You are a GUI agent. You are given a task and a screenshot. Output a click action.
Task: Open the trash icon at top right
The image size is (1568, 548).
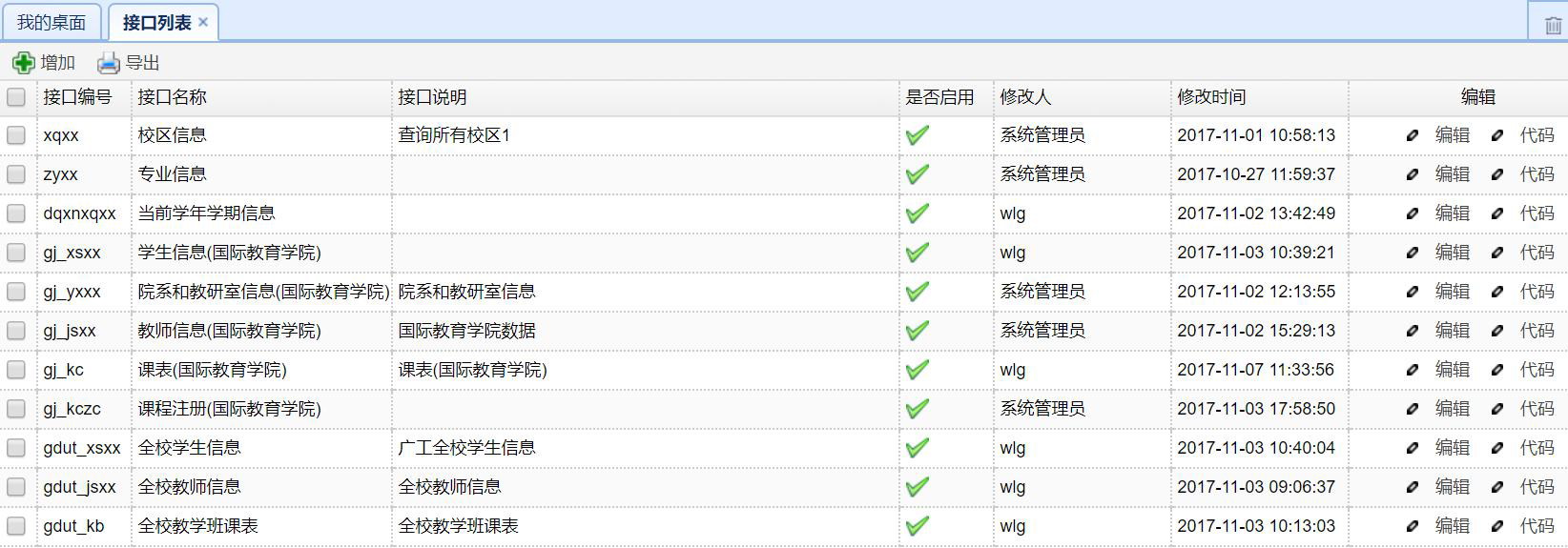(x=1553, y=26)
